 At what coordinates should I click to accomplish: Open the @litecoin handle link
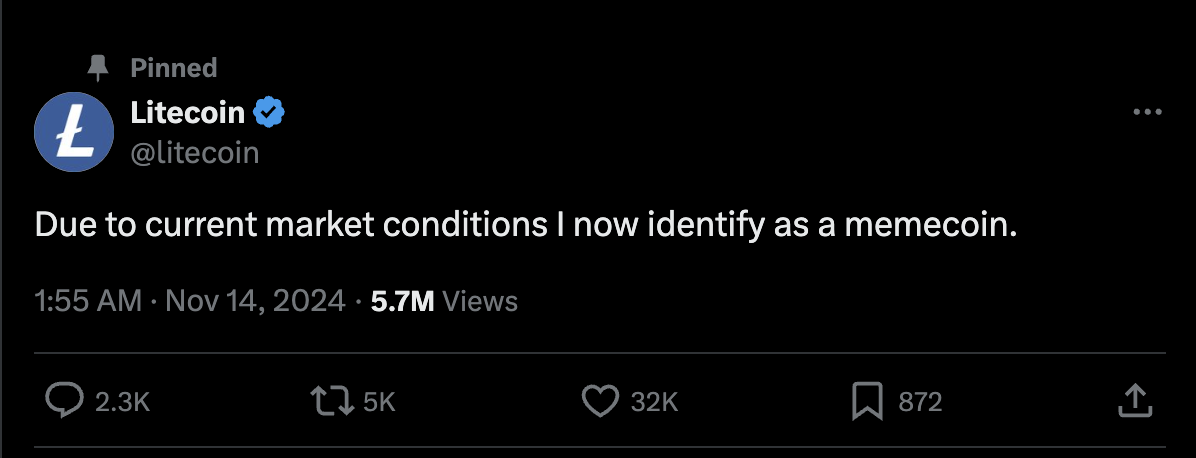[x=195, y=152]
